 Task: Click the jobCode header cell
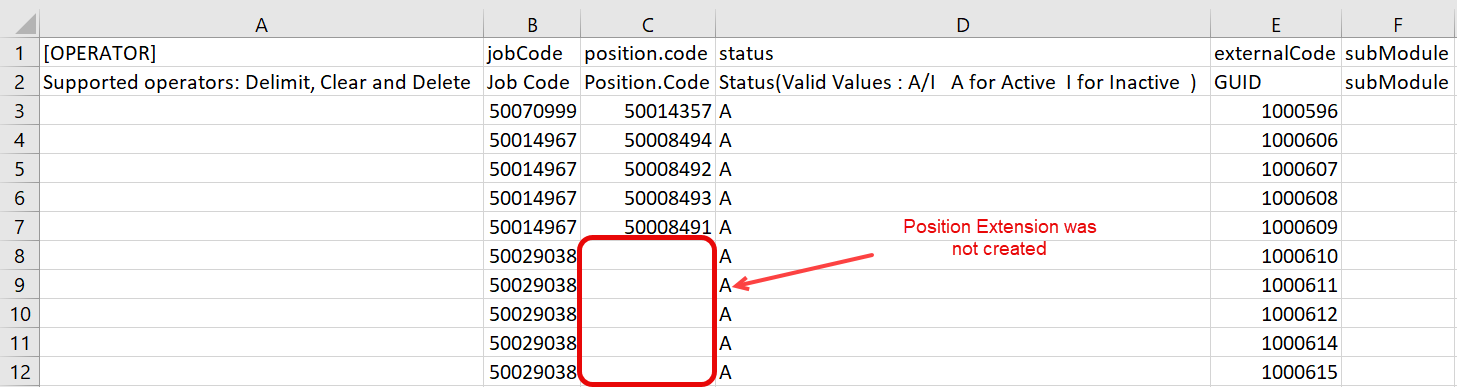click(x=532, y=53)
